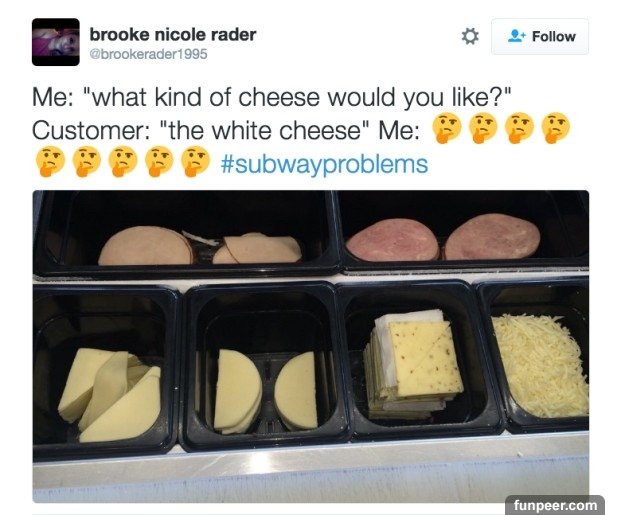
Task: Click the Follow button
Action: coord(540,36)
